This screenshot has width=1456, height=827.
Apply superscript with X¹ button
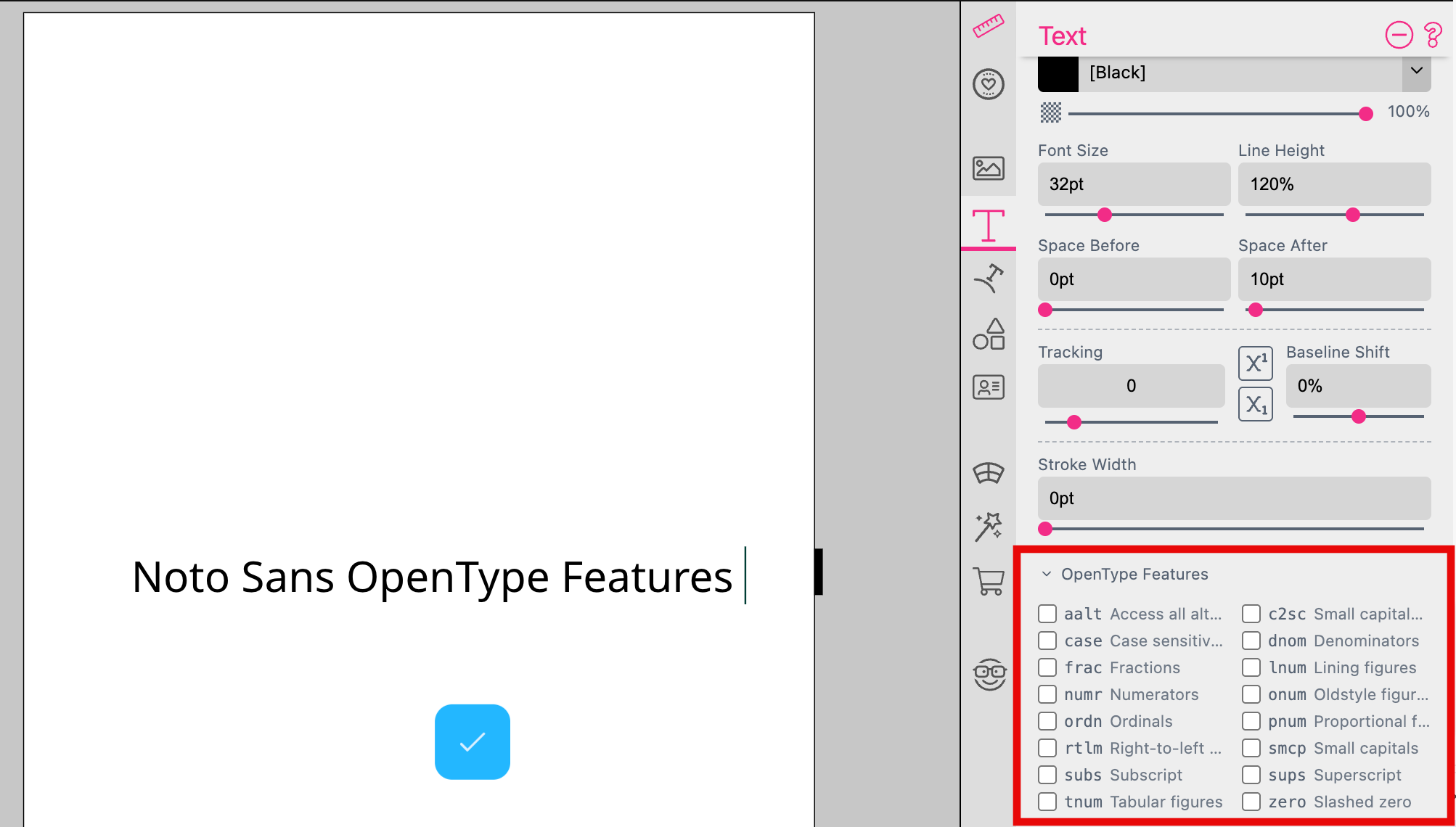pos(1256,363)
